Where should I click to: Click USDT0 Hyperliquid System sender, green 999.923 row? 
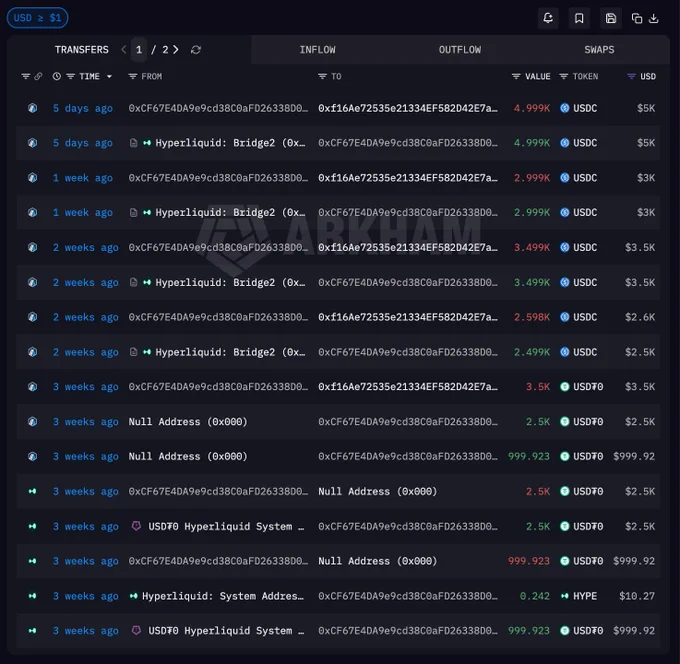coord(226,631)
